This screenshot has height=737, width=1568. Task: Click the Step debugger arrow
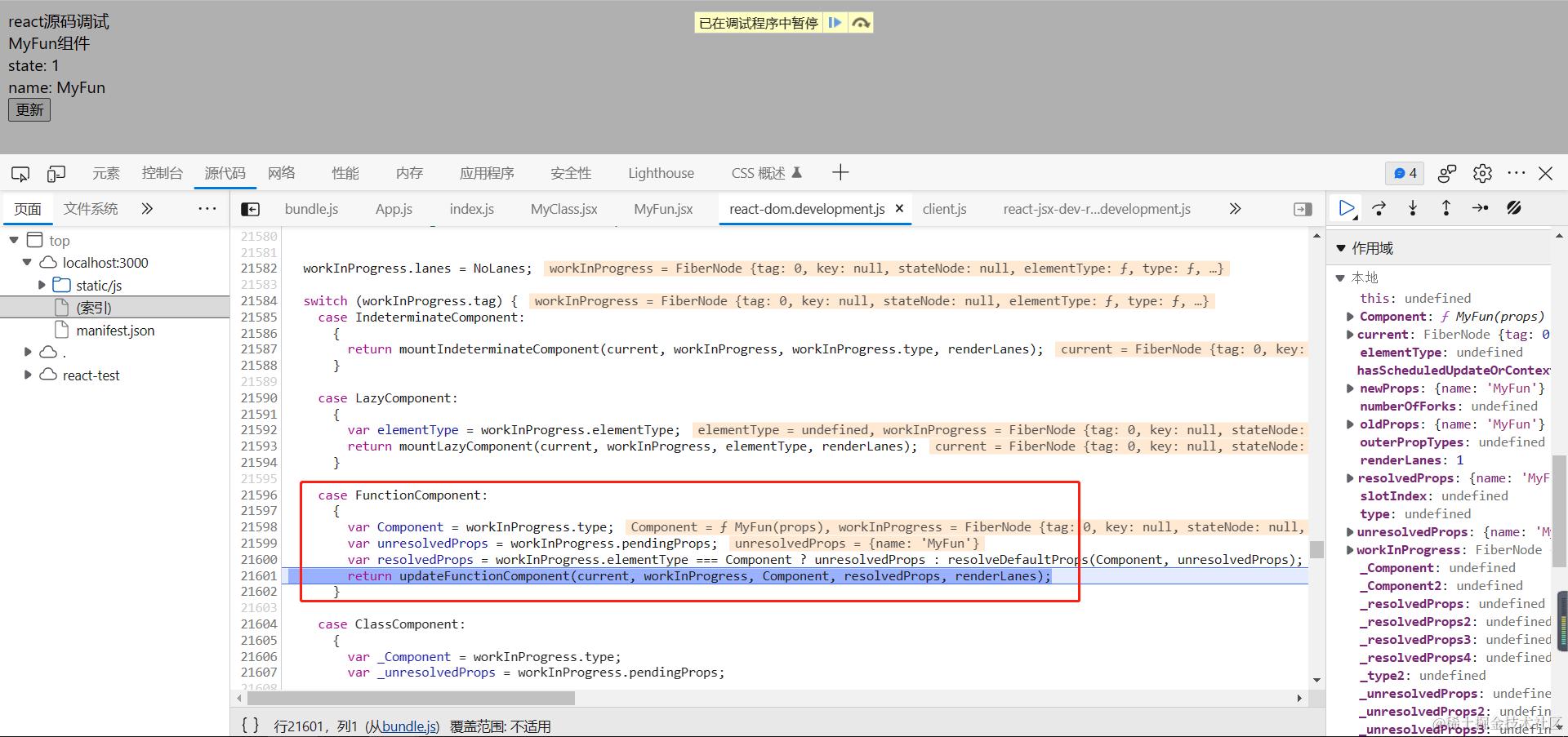tap(1480, 208)
